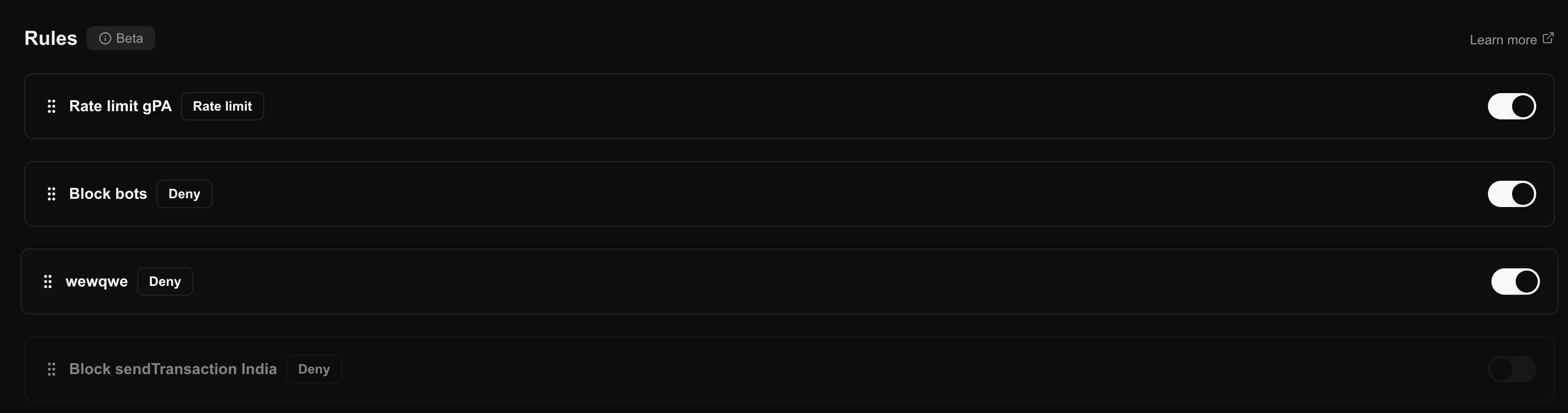Screen dimensions: 1568x413
Task: Click the external link icon beside Learn more
Action: pos(1548,39)
